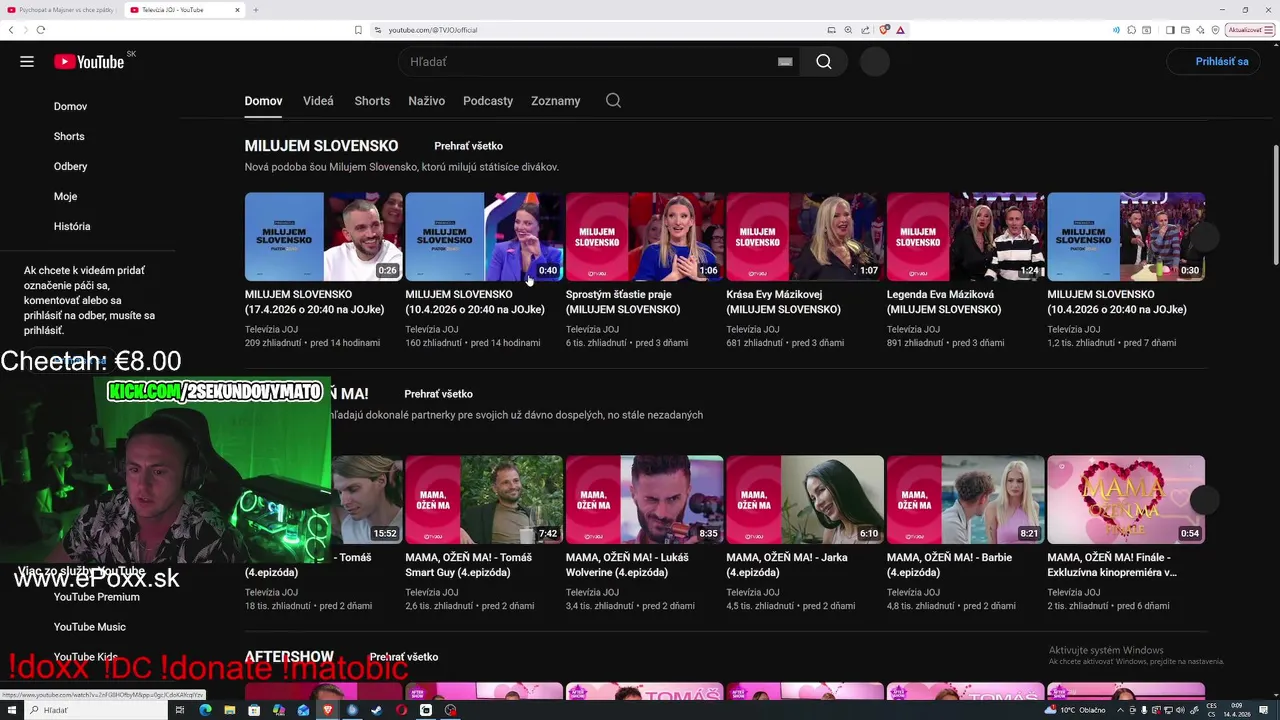The width and height of the screenshot is (1280, 720).
Task: Reload the page with the refresh icon
Action: click(40, 30)
